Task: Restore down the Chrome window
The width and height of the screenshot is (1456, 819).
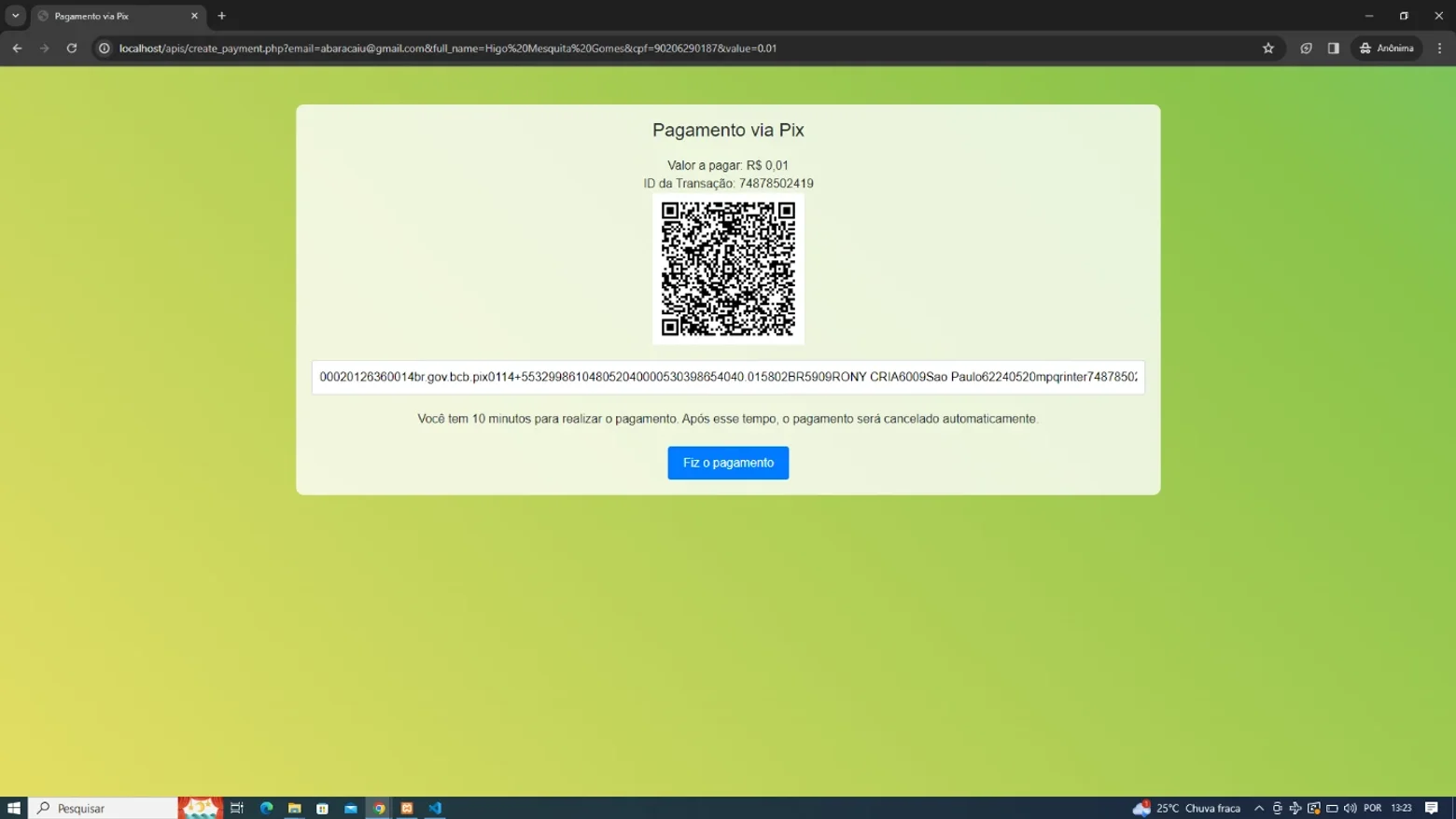Action: tap(1404, 16)
